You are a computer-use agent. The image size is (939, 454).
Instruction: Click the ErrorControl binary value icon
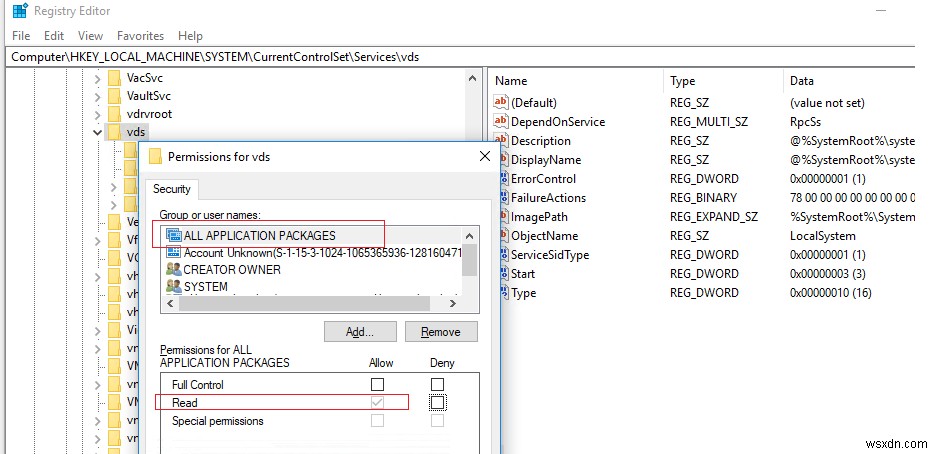tap(501, 179)
